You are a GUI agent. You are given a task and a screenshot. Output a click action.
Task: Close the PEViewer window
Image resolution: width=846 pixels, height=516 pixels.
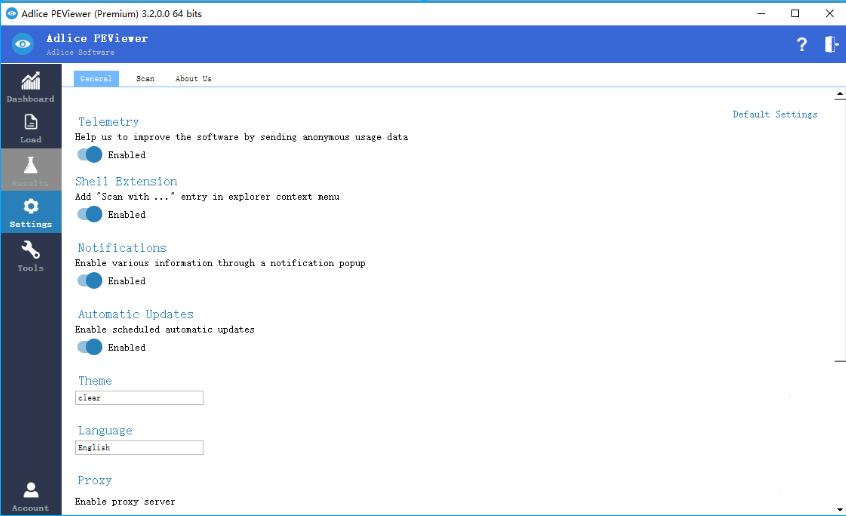[x=830, y=13]
